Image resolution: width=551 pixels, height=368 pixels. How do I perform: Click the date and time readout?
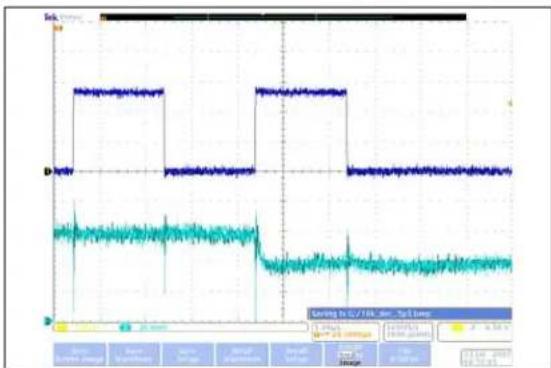point(486,358)
